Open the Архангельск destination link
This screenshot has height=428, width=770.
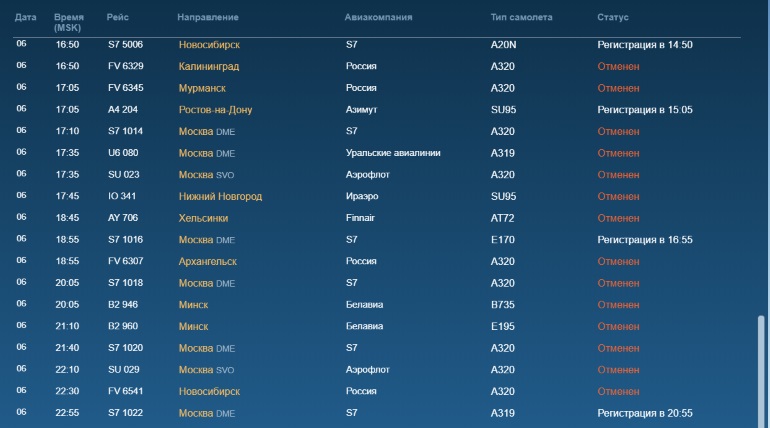coord(208,262)
